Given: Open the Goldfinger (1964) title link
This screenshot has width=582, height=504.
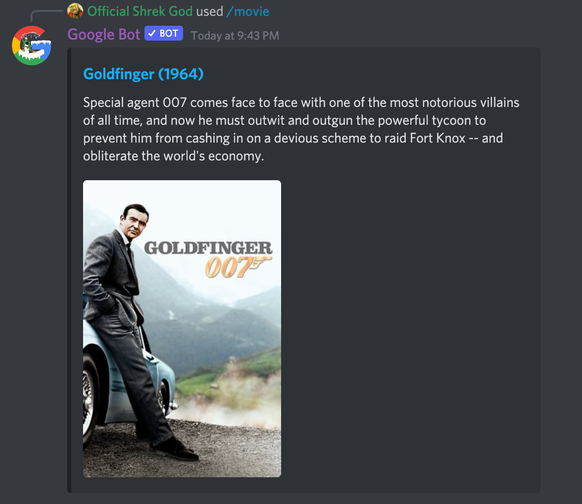Looking at the screenshot, I should 143,74.
